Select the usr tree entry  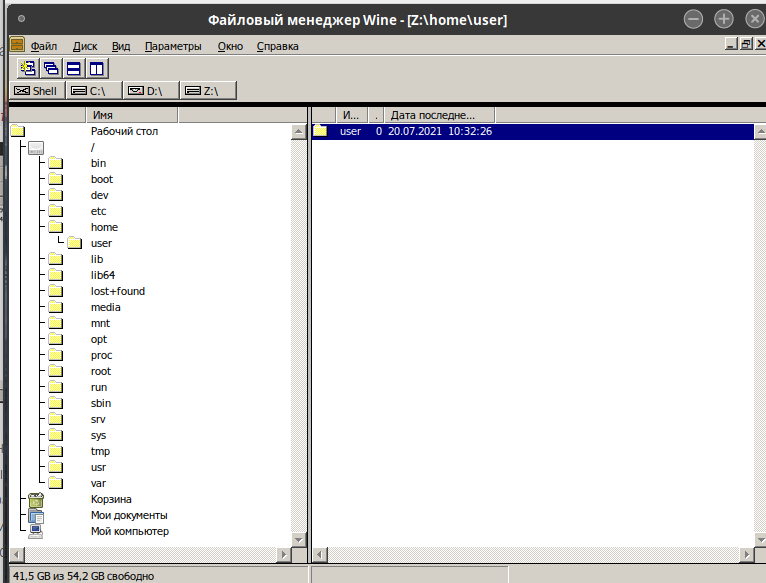coord(98,467)
